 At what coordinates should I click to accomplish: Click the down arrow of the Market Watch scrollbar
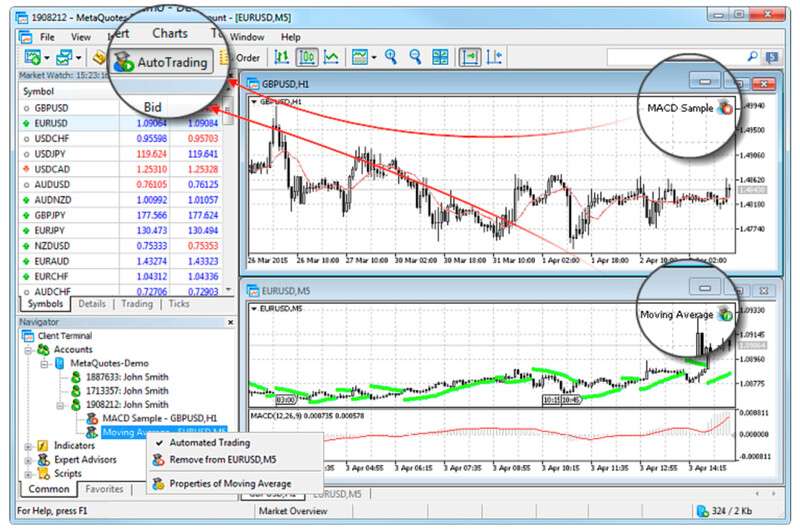click(x=229, y=289)
